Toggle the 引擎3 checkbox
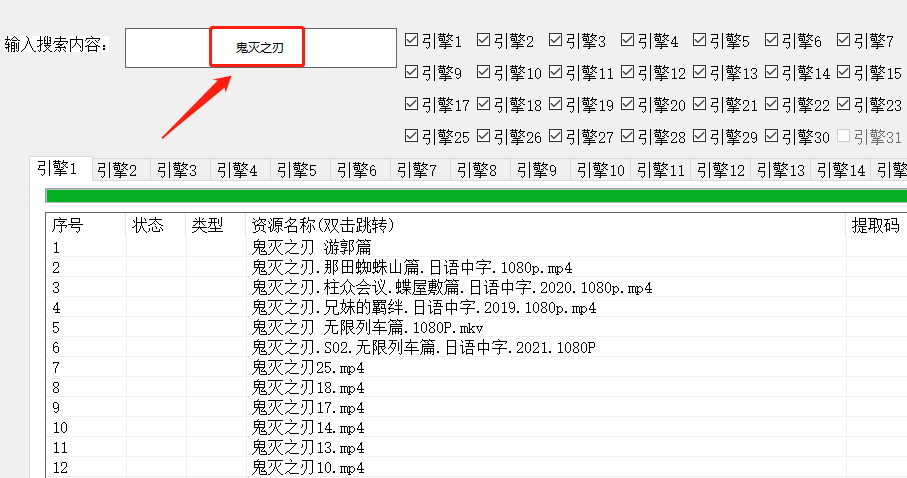 (x=555, y=40)
